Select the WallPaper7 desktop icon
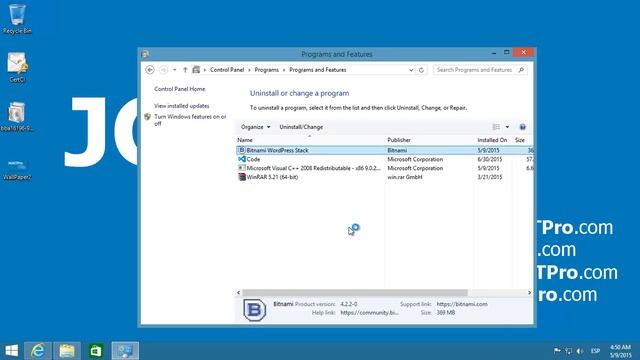The height and width of the screenshot is (360, 640). 17,169
